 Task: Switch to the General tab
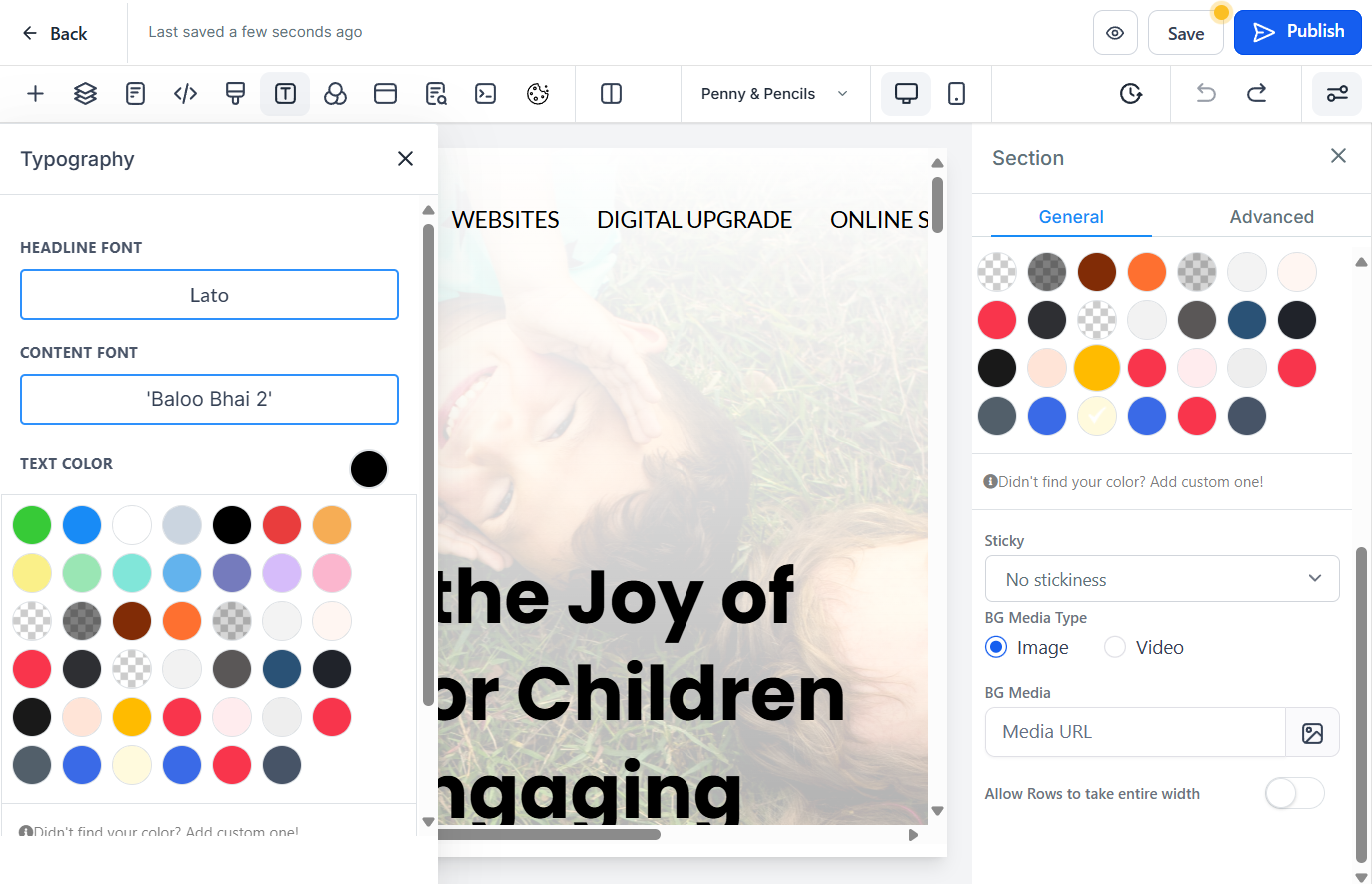1071,217
